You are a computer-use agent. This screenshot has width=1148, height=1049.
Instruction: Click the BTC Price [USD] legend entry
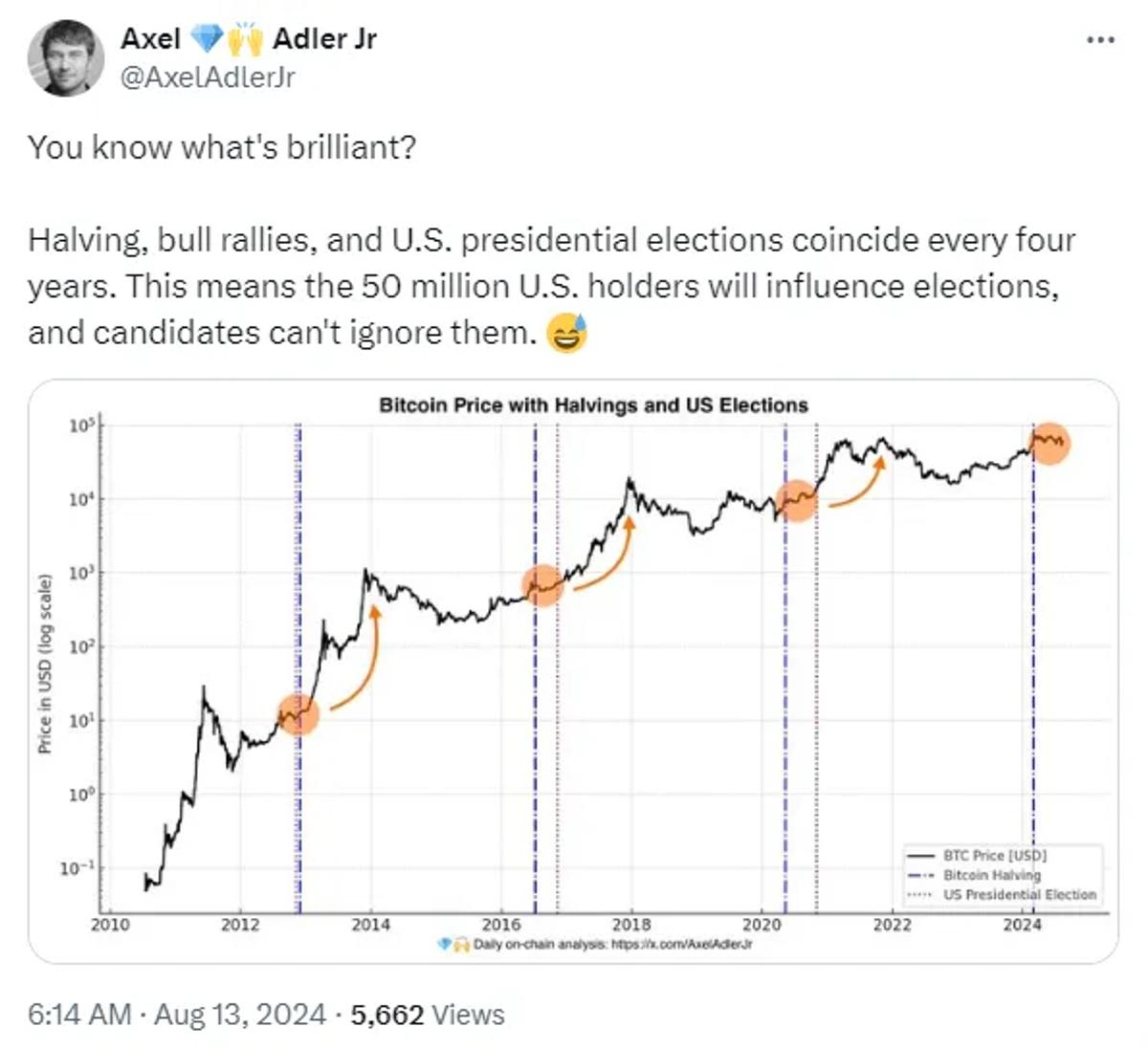point(977,856)
